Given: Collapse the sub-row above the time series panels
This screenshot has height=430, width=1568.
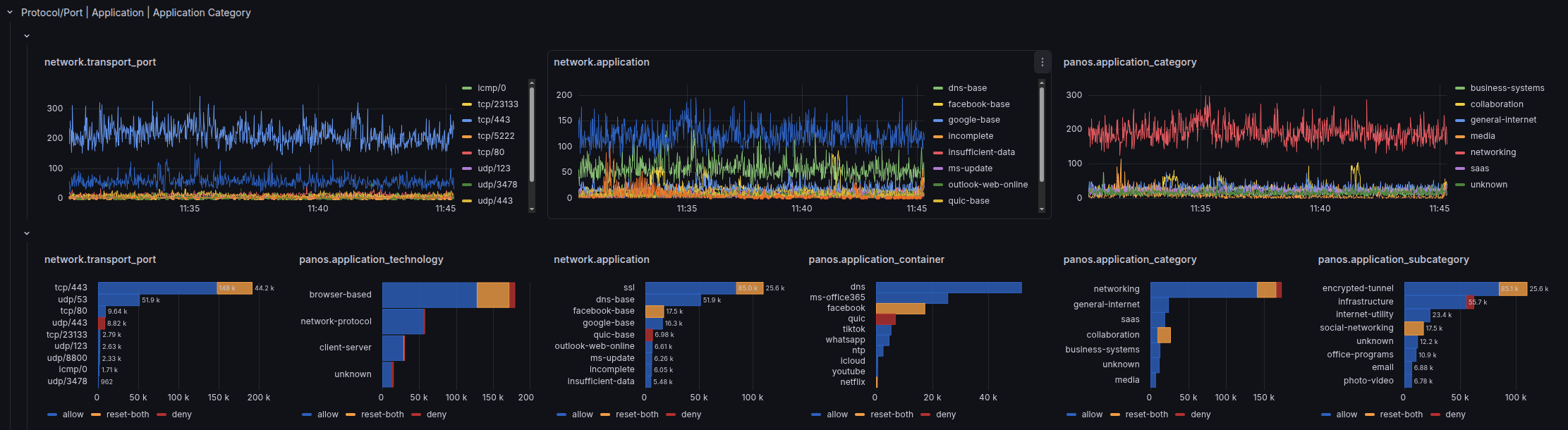Looking at the screenshot, I should pos(27,36).
